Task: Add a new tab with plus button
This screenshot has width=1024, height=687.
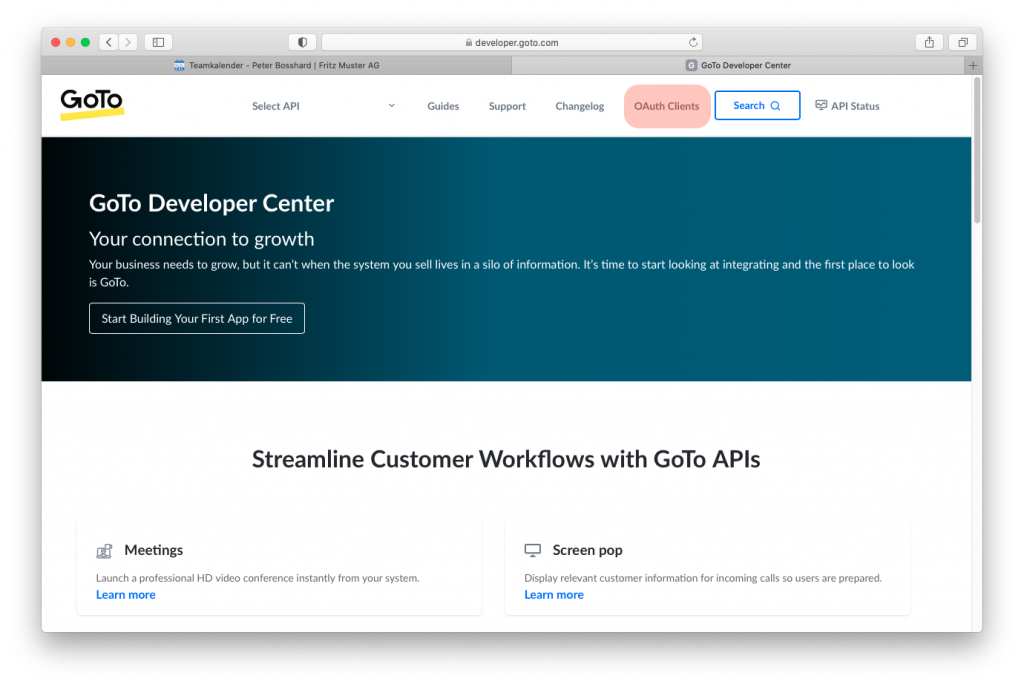Action: pos(973,65)
